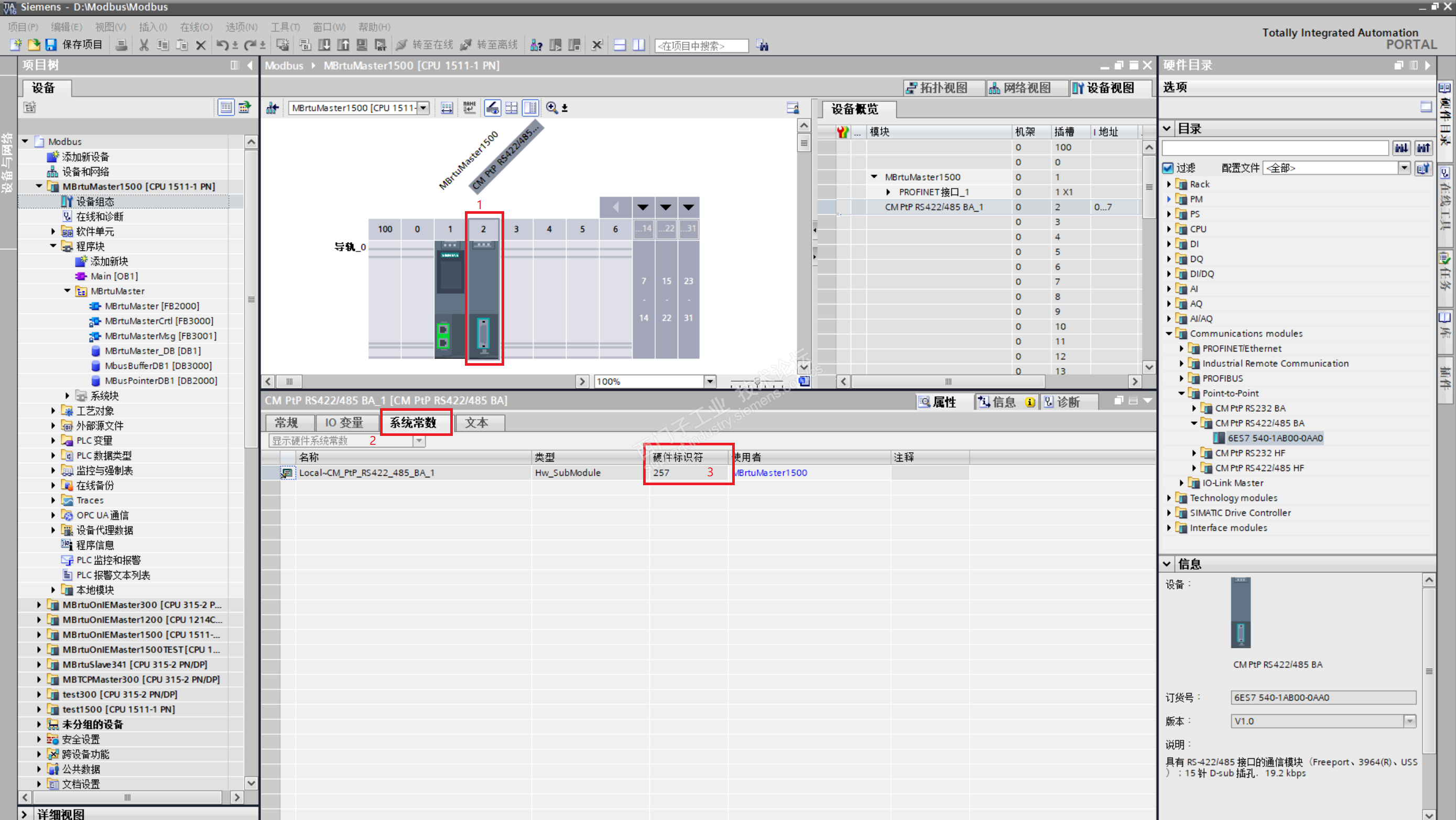Expand the MBrtuSlave341 project node
This screenshot has width=1456, height=820.
[39, 664]
